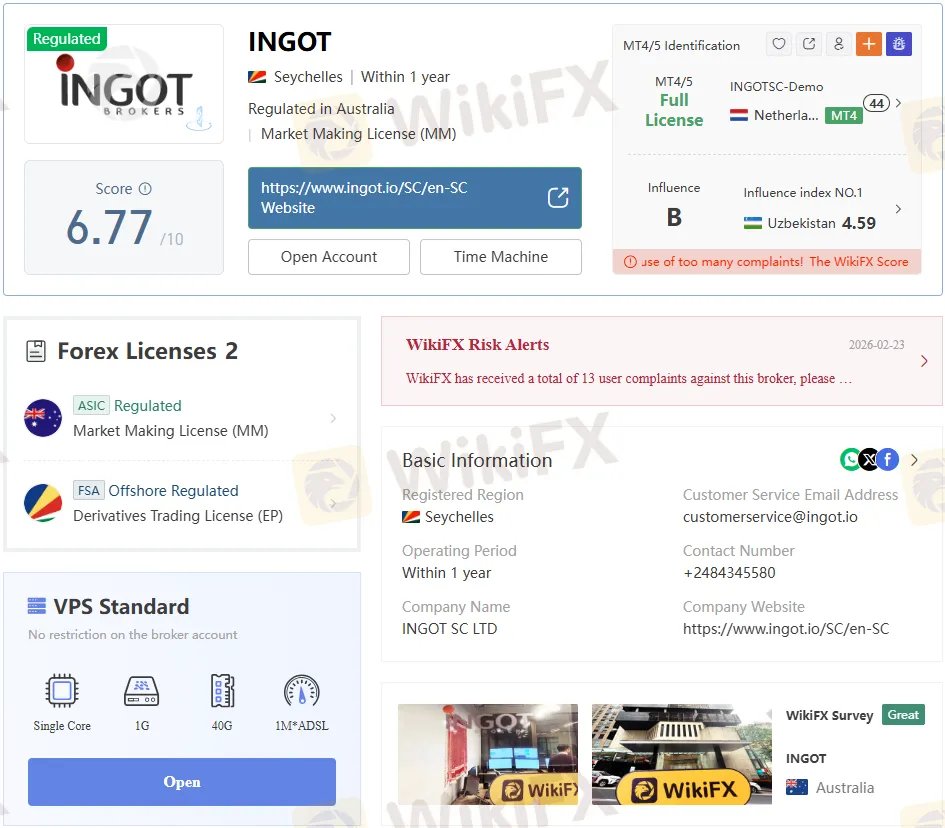
Task: Click the orange plus icon
Action: pos(868,44)
